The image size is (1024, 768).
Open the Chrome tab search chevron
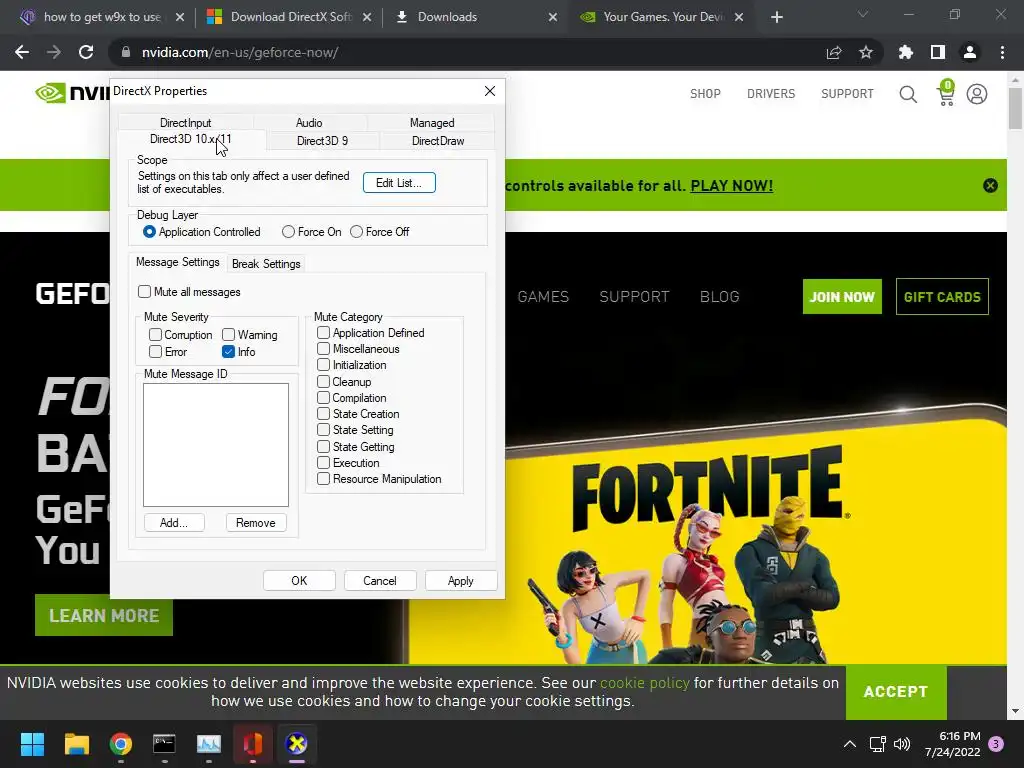click(863, 14)
